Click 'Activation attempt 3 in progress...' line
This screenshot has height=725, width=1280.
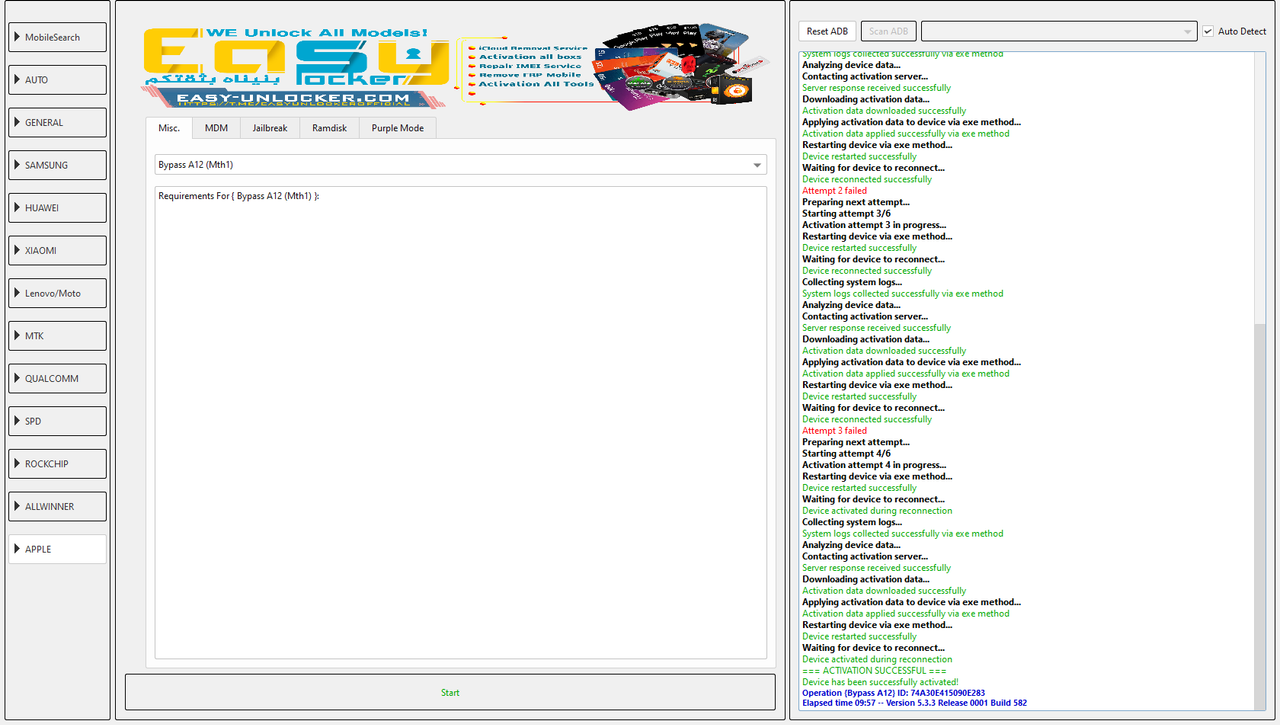click(x=874, y=225)
